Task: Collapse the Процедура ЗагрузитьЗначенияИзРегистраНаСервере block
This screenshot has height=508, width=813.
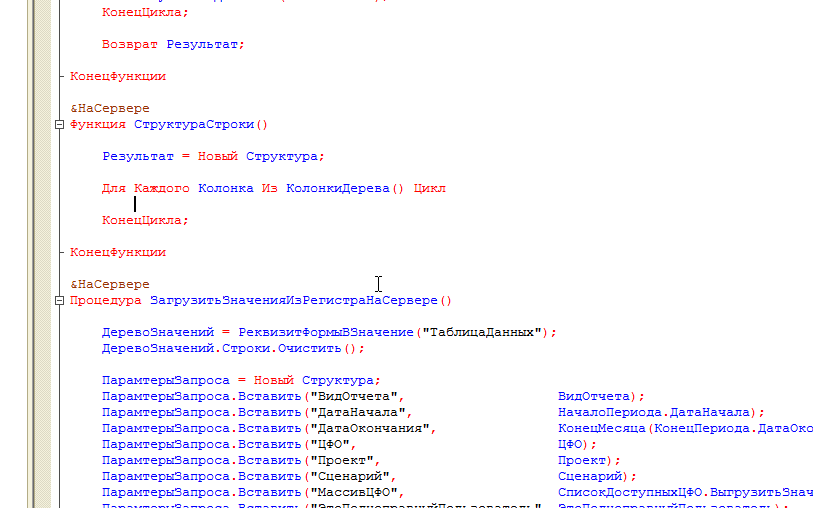Action: pyautogui.click(x=59, y=300)
